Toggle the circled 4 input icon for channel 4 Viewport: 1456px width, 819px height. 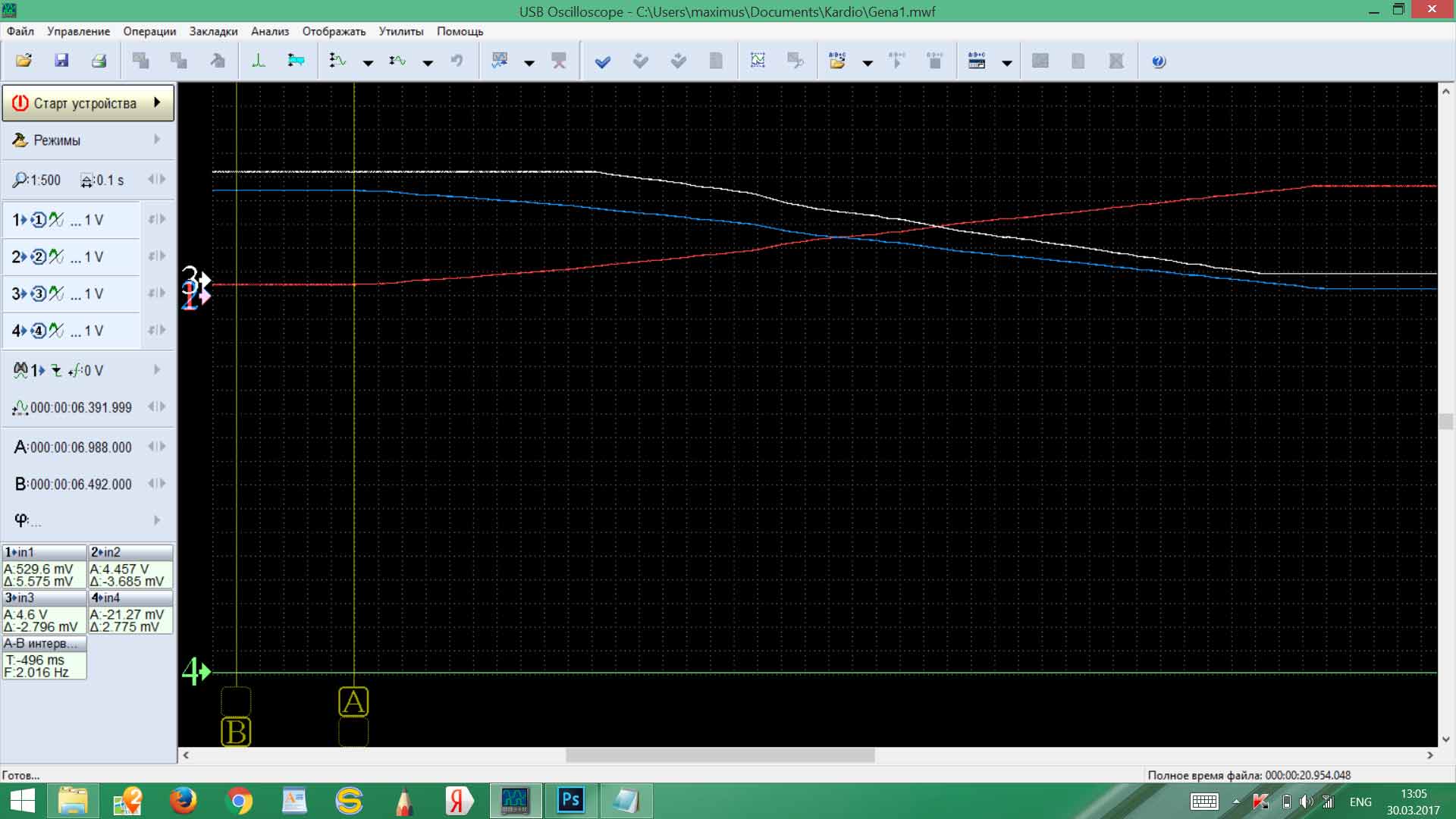click(39, 331)
